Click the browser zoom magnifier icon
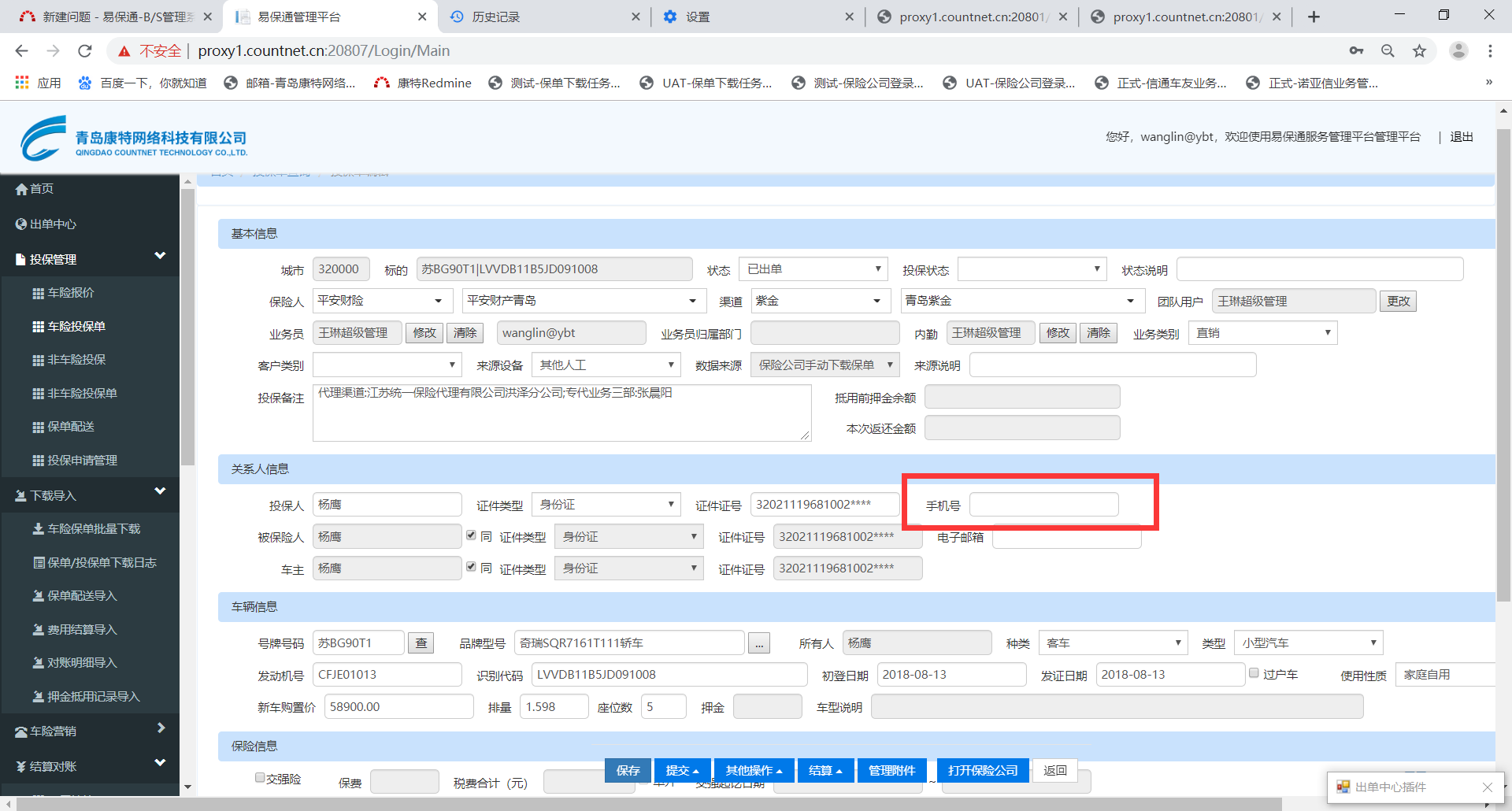1512x811 pixels. 1388,51
